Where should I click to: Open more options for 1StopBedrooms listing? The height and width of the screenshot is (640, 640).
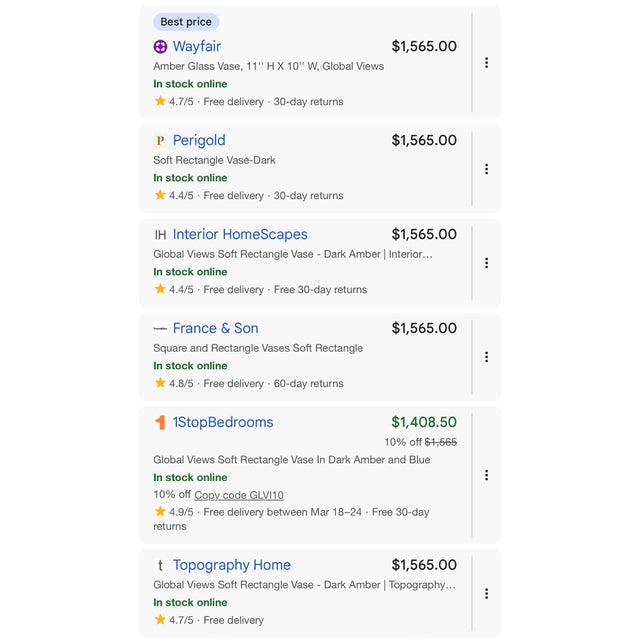click(x=486, y=475)
